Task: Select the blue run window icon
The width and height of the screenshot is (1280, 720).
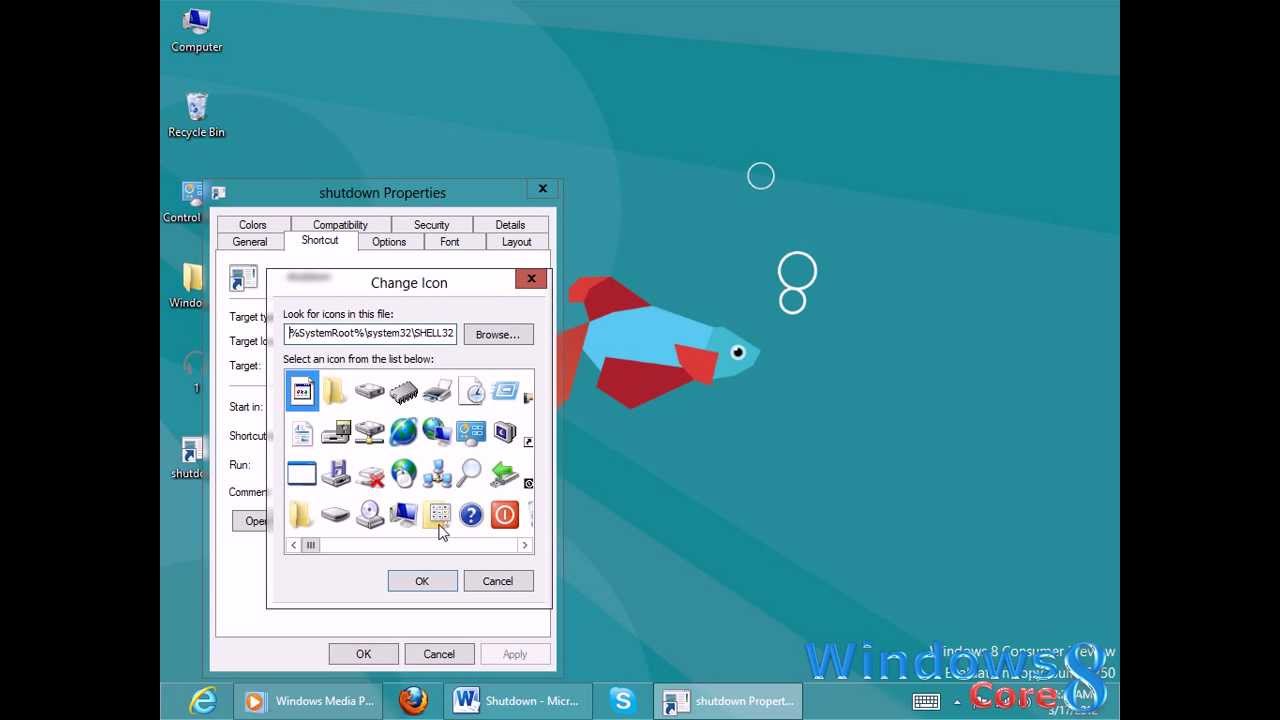Action: pos(505,391)
